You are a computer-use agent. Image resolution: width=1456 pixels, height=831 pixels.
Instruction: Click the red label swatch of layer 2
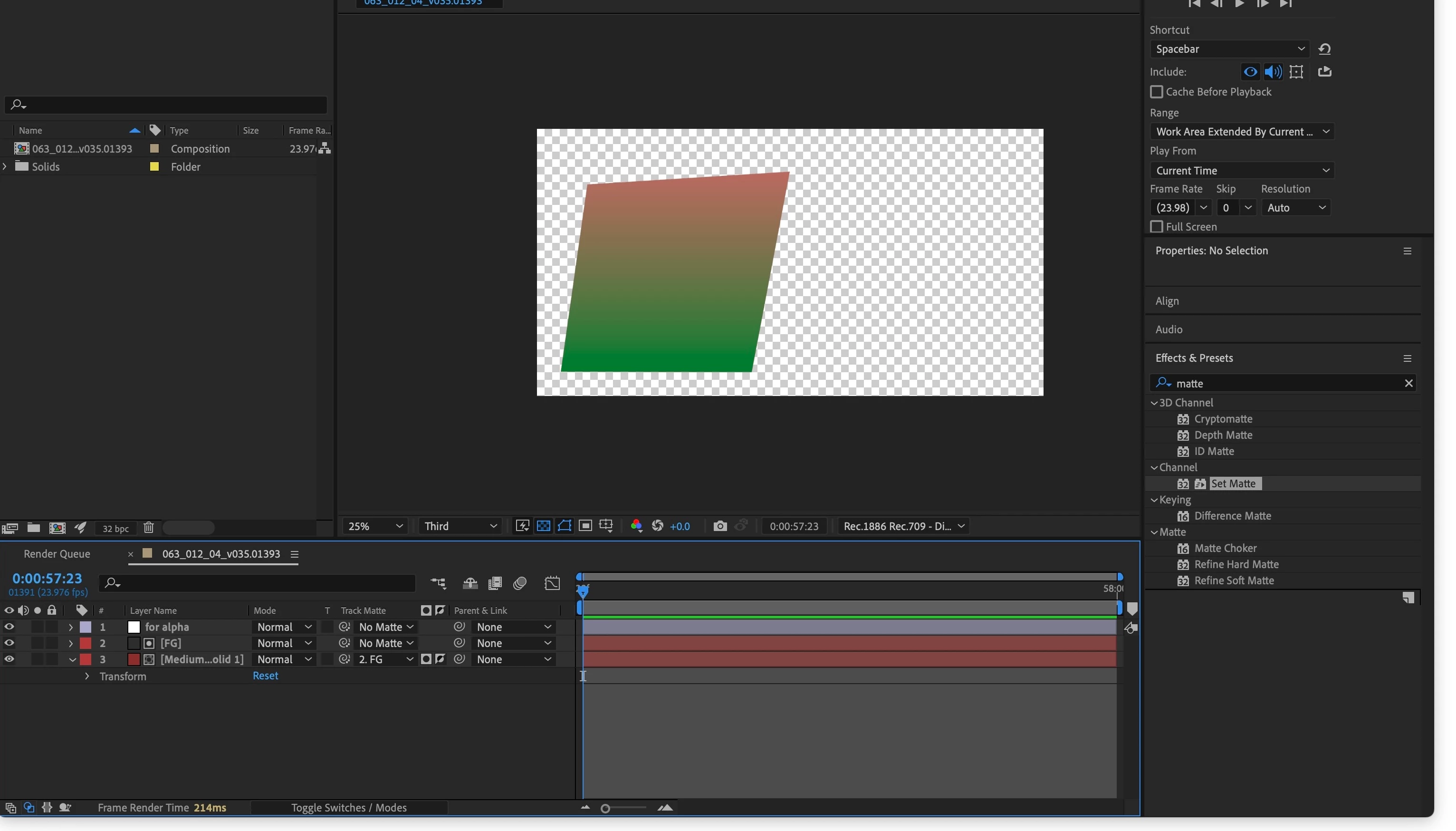pos(86,643)
